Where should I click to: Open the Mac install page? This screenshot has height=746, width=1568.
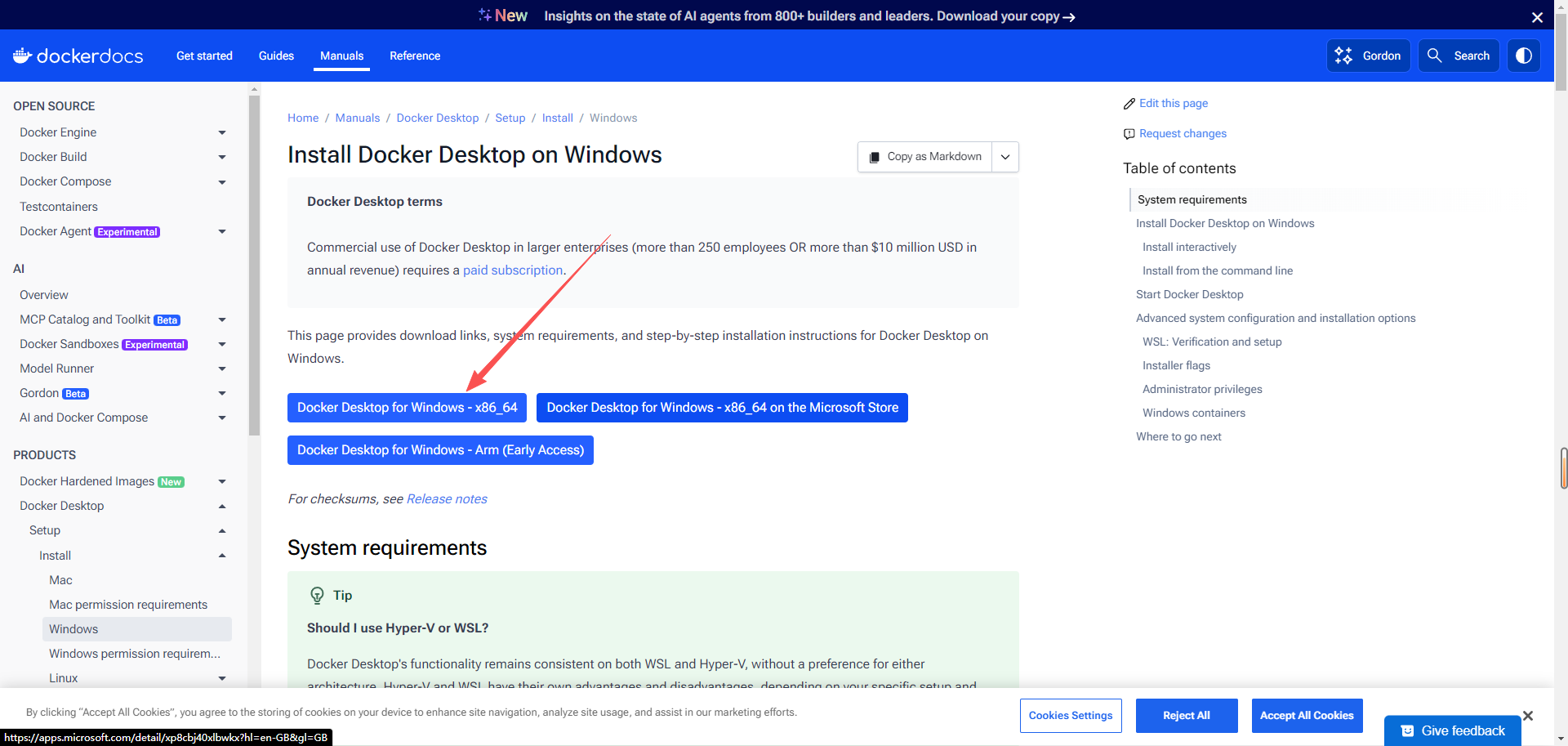[x=60, y=580]
